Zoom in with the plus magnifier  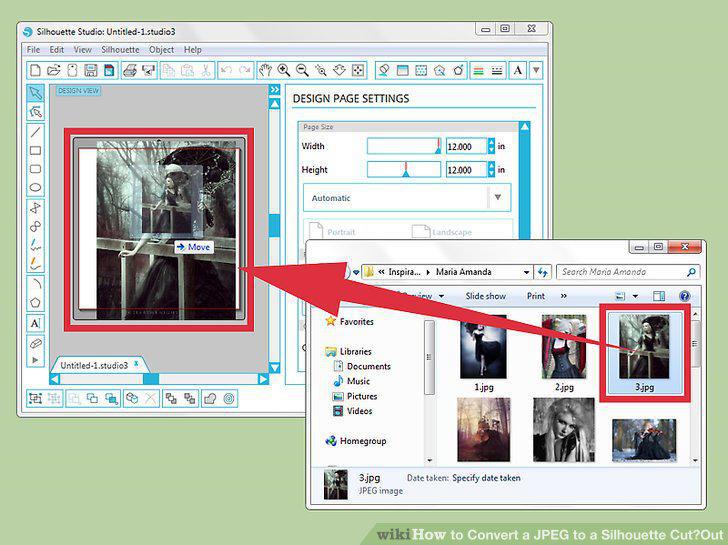click(x=284, y=70)
